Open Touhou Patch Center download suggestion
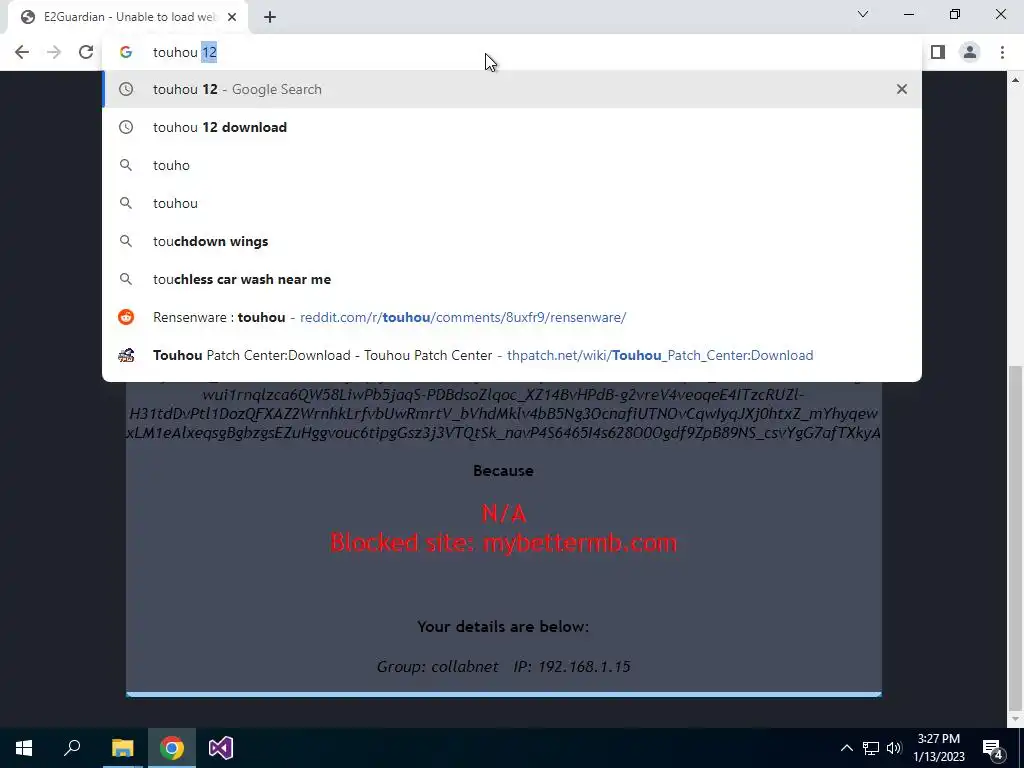Image resolution: width=1024 pixels, height=768 pixels. point(512,355)
